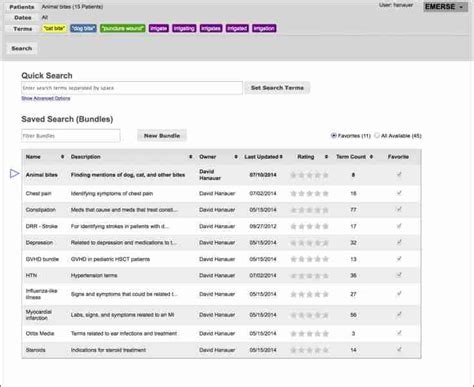Rate the Steroids bundle stars

click(309, 350)
